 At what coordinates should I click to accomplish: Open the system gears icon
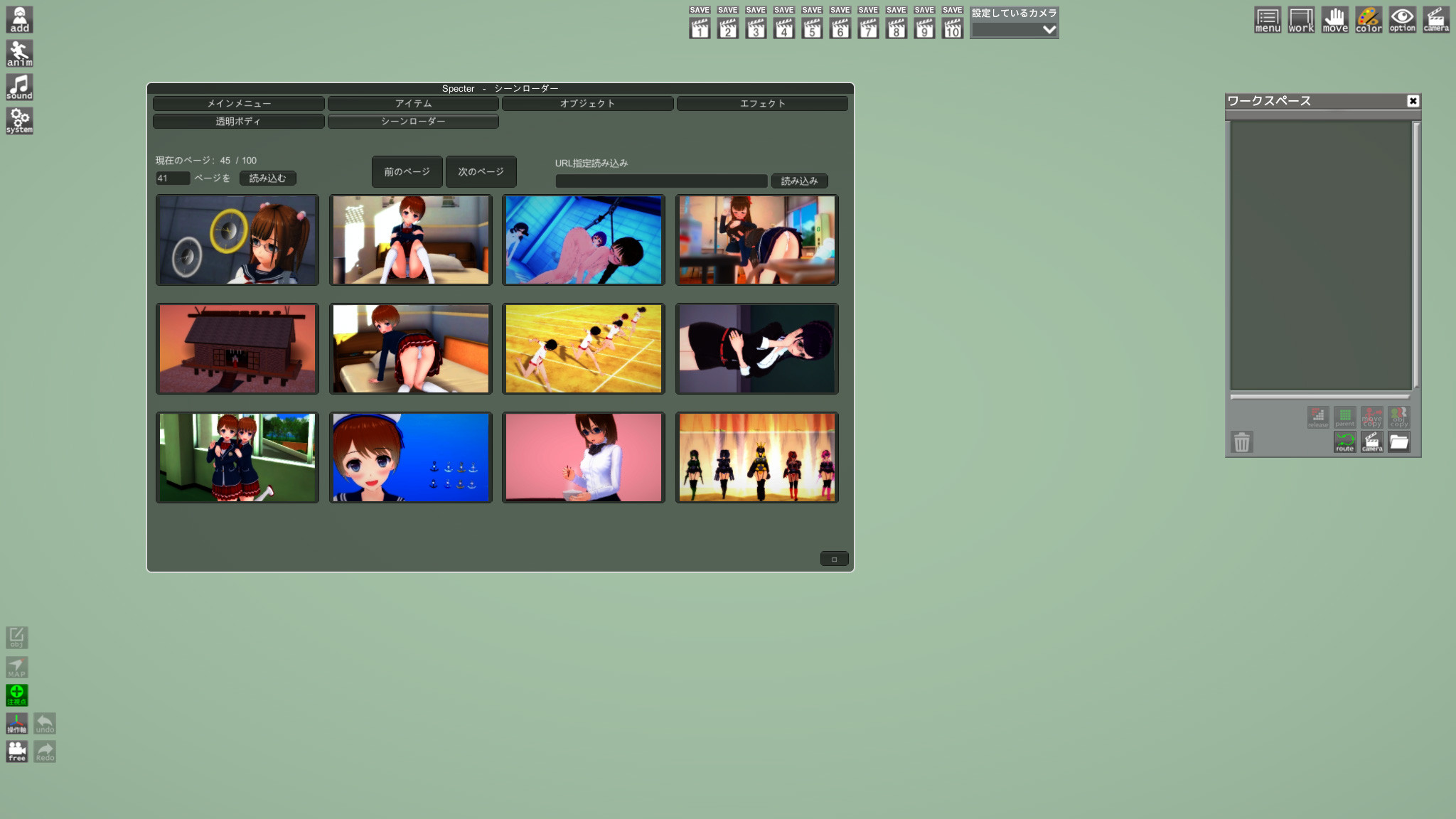click(19, 121)
